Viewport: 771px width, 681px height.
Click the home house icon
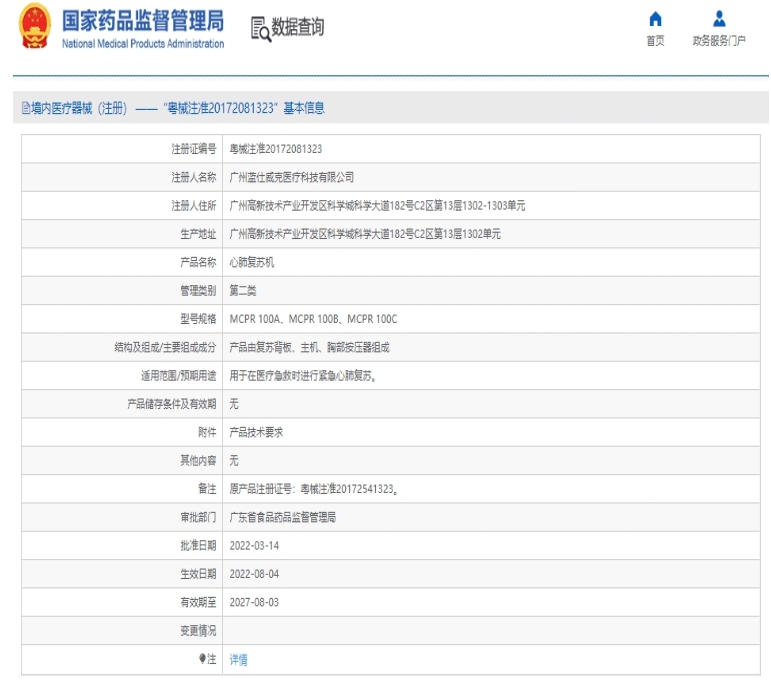(655, 19)
